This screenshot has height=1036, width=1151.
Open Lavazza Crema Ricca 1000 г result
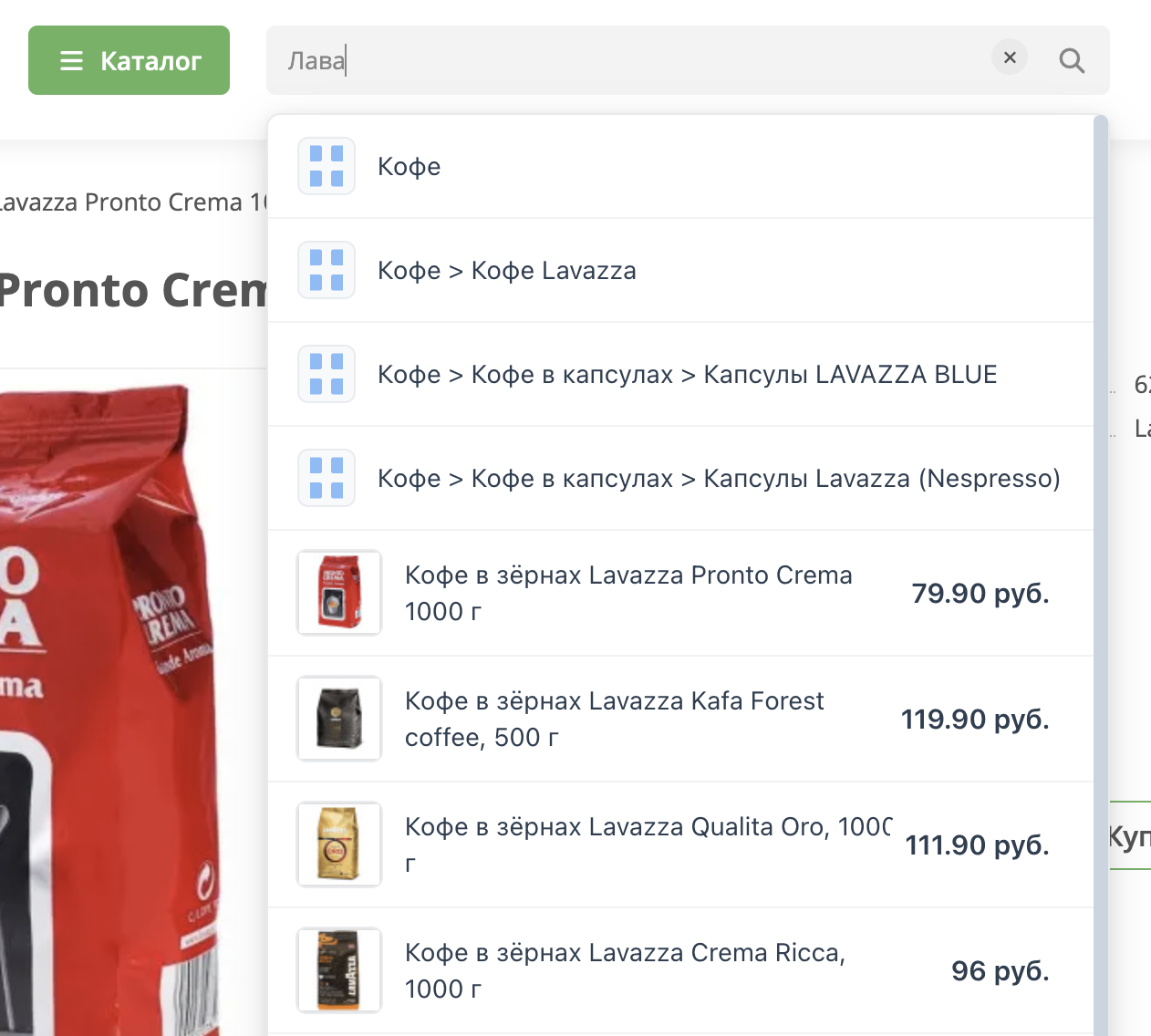pyautogui.click(x=680, y=970)
